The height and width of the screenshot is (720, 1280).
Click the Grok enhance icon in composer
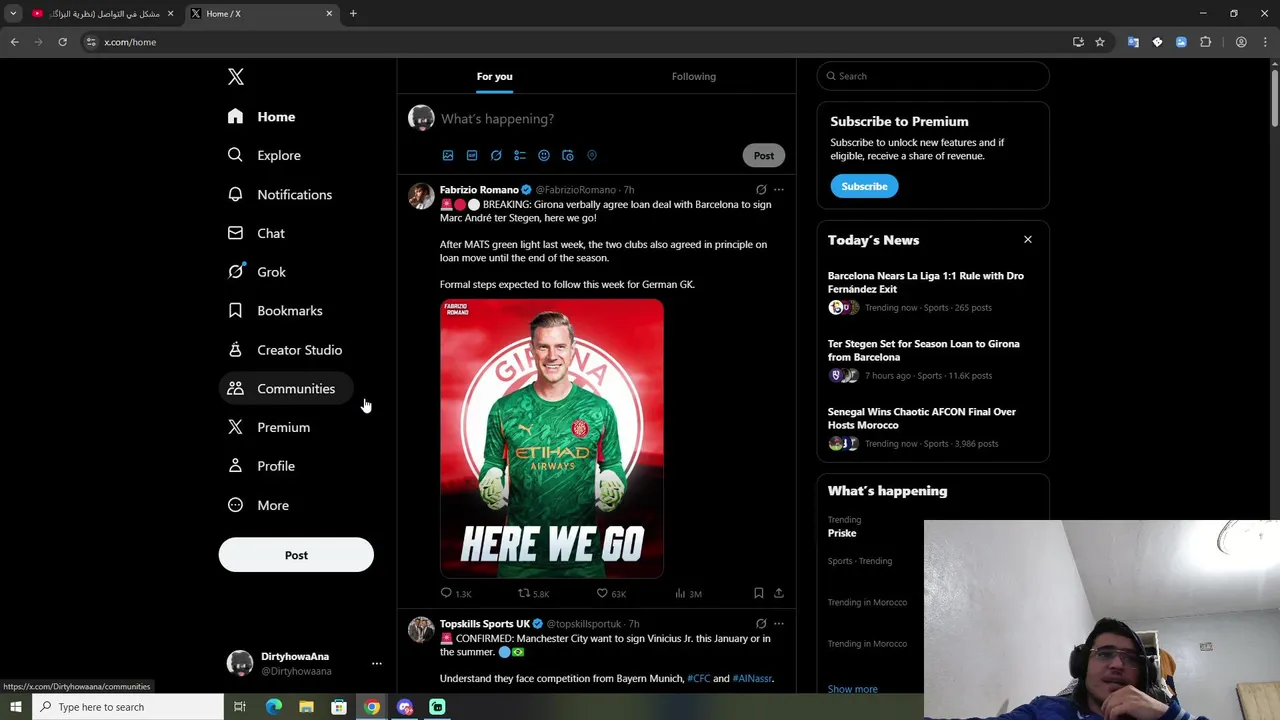[x=496, y=156]
